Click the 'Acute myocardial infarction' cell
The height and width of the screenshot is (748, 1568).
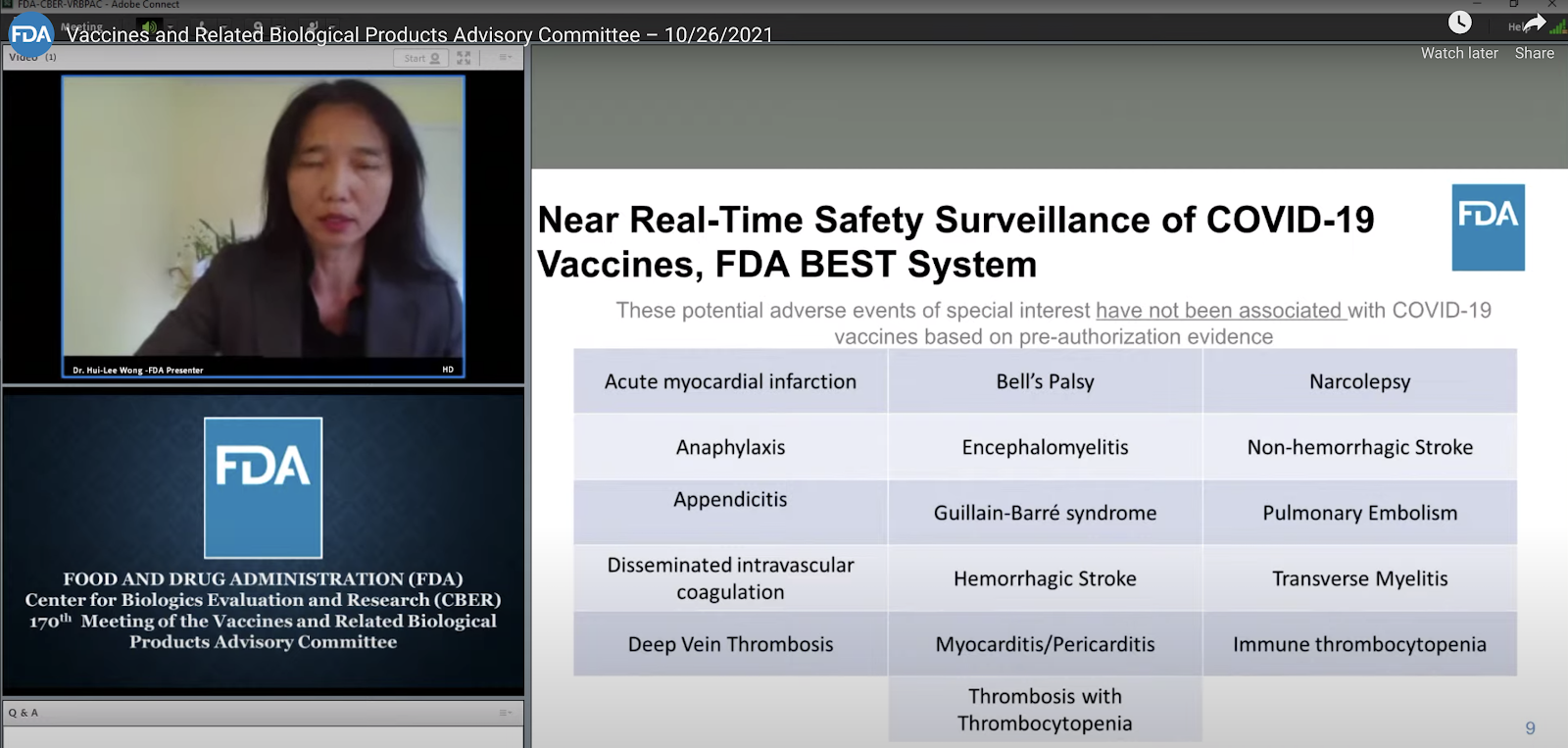(x=730, y=381)
